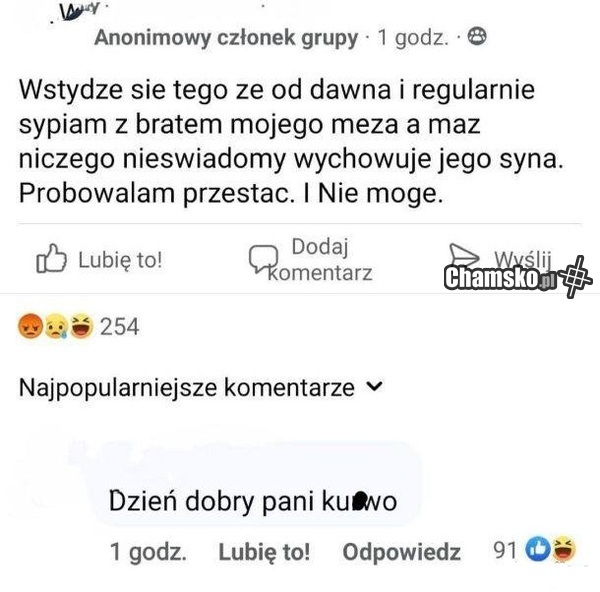Click the Dodaj komentarz text
Image resolution: width=600 pixels, height=592 pixels.
pyautogui.click(x=320, y=259)
